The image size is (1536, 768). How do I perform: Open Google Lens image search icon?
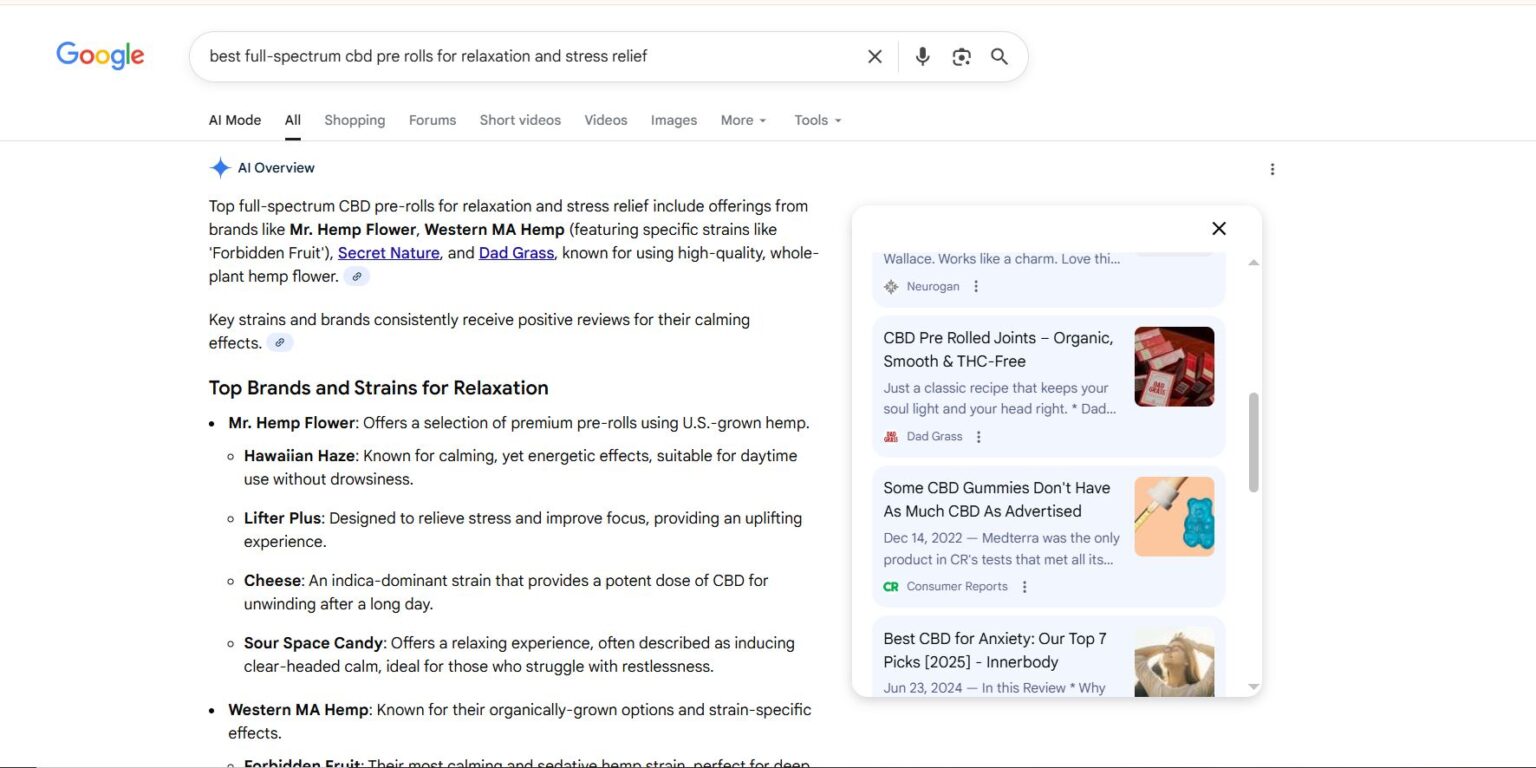coord(961,57)
